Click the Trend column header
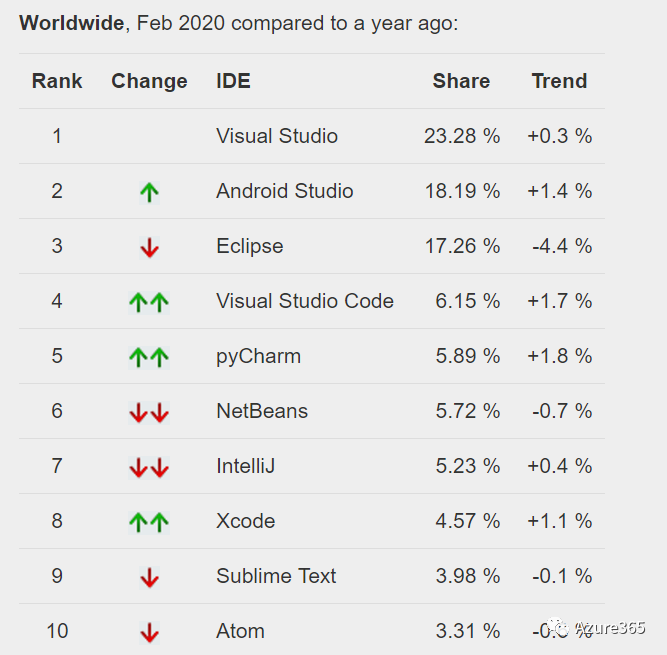 [x=559, y=81]
